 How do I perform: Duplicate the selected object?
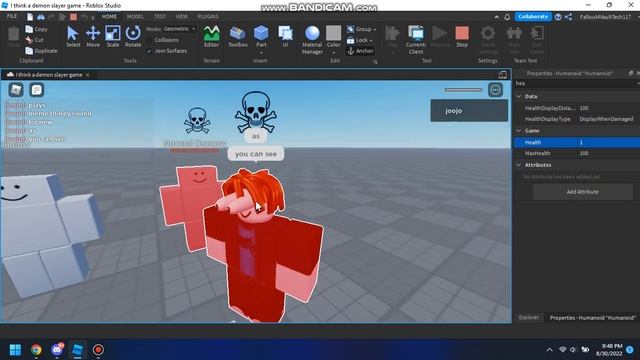tap(41, 51)
